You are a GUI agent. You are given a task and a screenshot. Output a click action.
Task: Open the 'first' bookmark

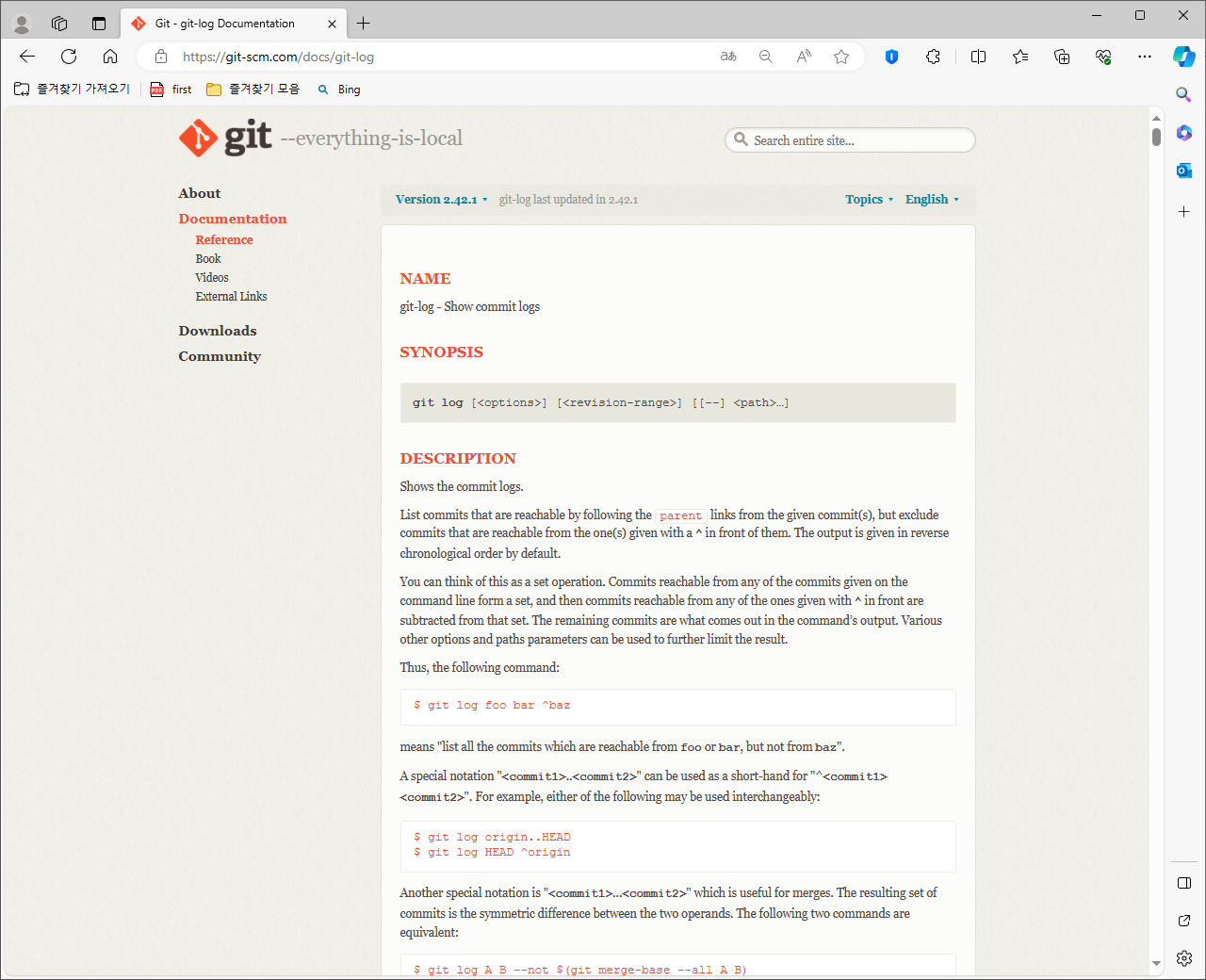[171, 89]
